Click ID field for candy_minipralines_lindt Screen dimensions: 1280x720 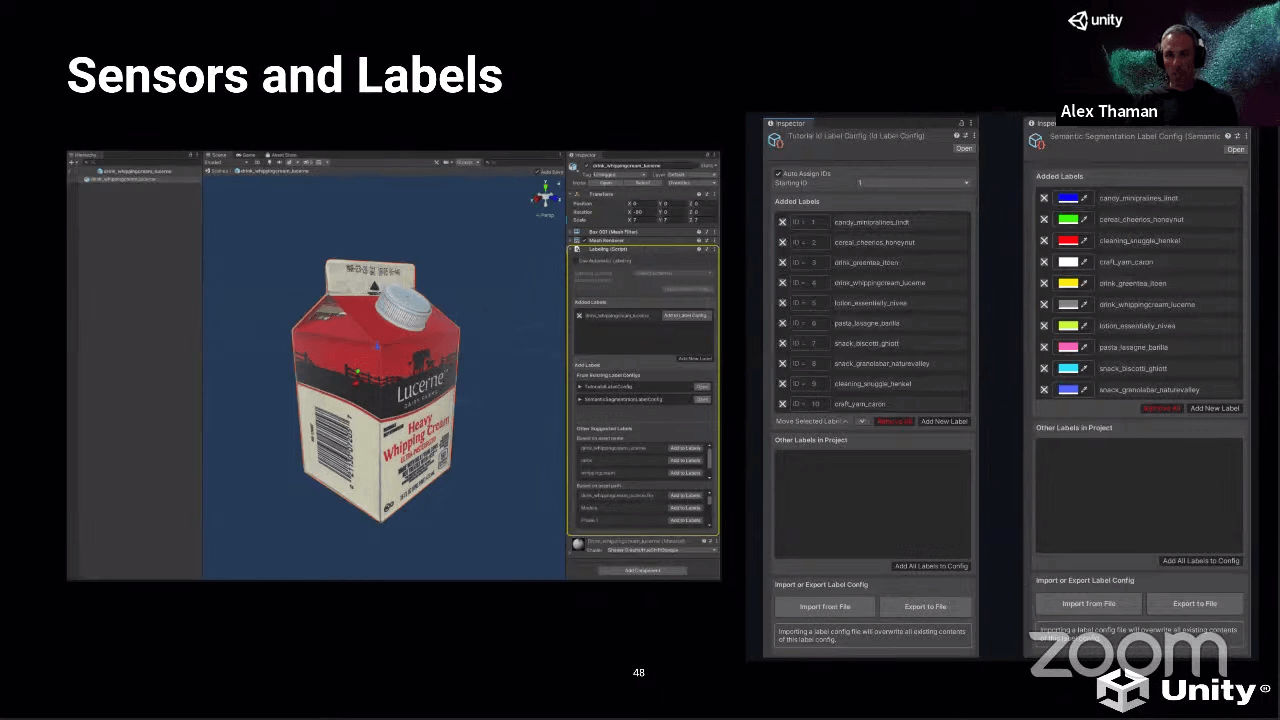pyautogui.click(x=808, y=222)
